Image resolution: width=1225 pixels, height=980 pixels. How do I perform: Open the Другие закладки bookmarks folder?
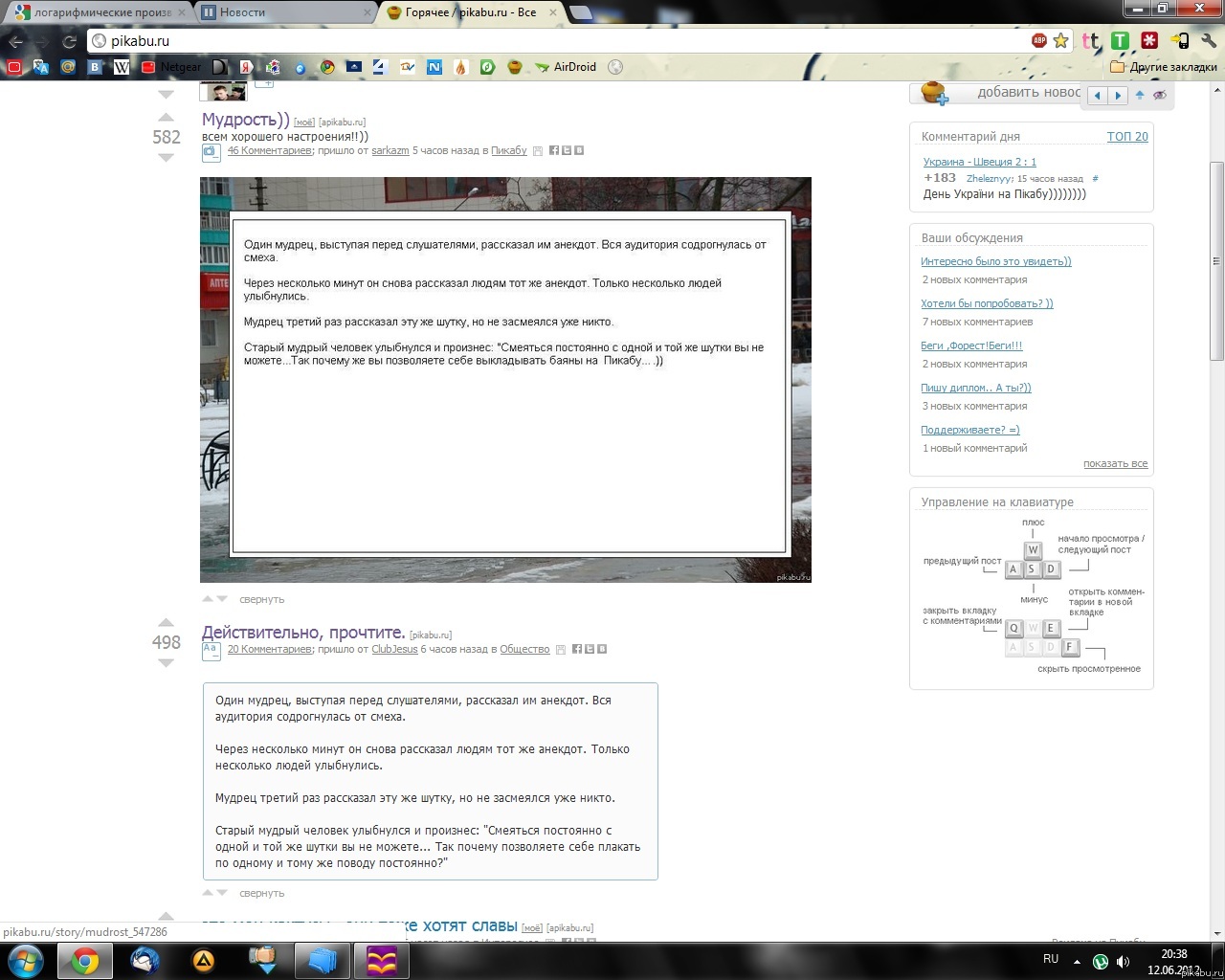tap(1164, 67)
